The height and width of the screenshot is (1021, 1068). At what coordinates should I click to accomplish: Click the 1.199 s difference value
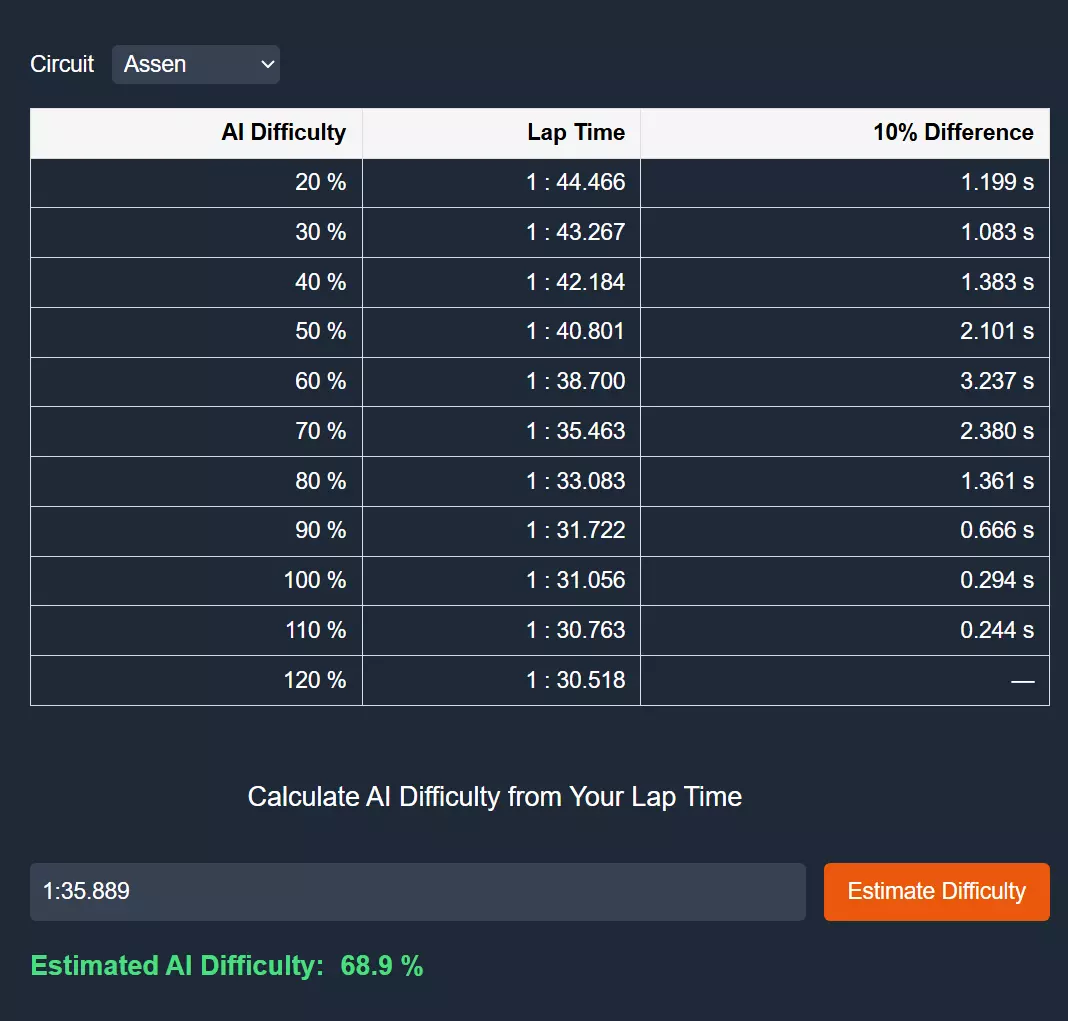click(x=997, y=183)
